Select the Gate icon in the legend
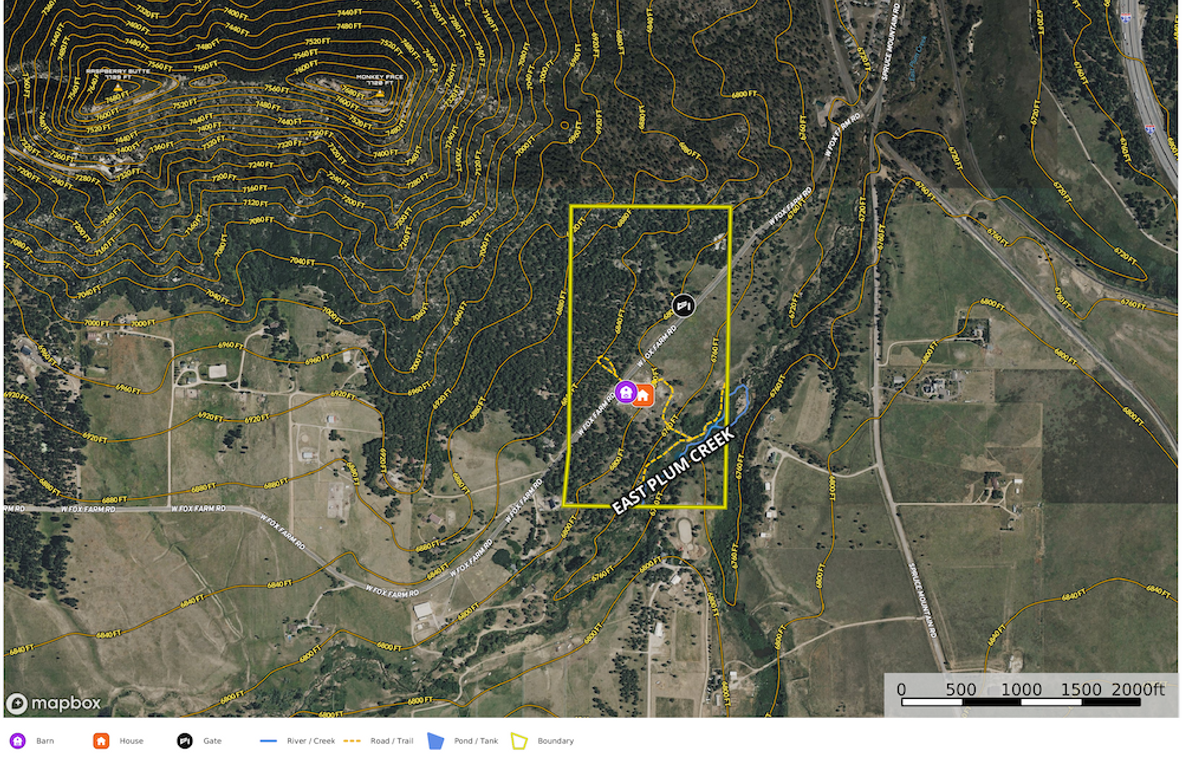1182x772 pixels. 183,741
